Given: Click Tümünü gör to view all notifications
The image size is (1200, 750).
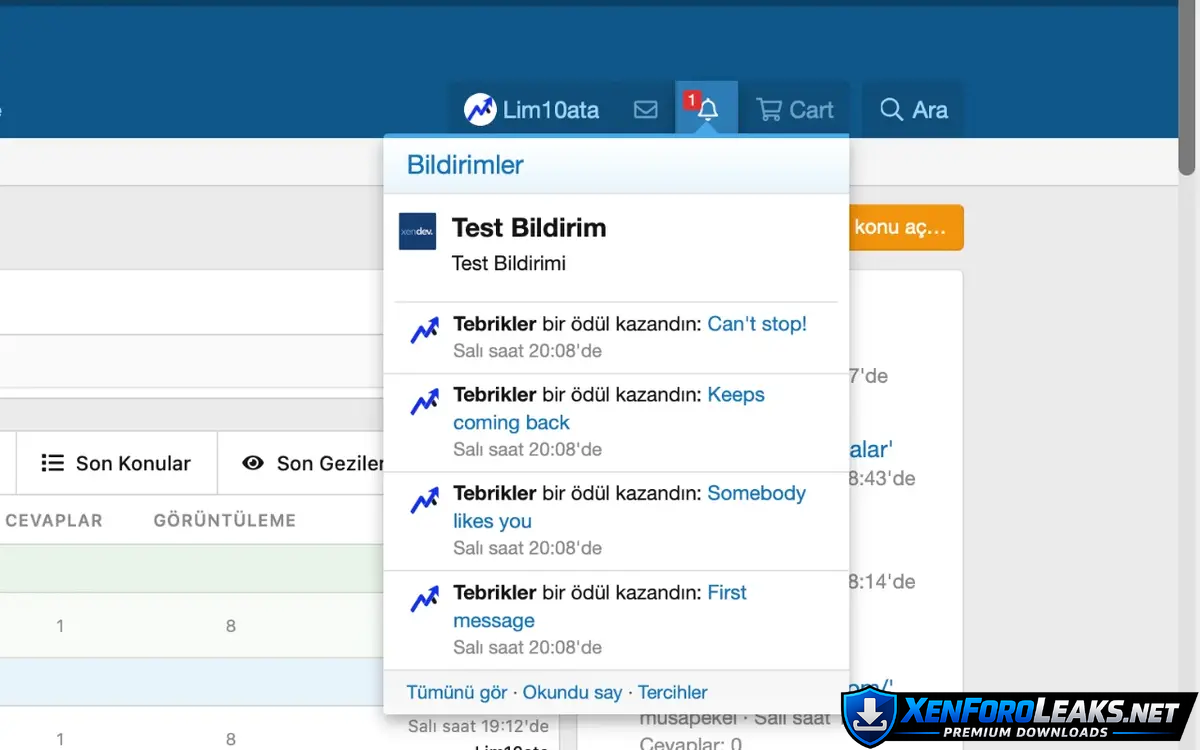Looking at the screenshot, I should pyautogui.click(x=457, y=692).
